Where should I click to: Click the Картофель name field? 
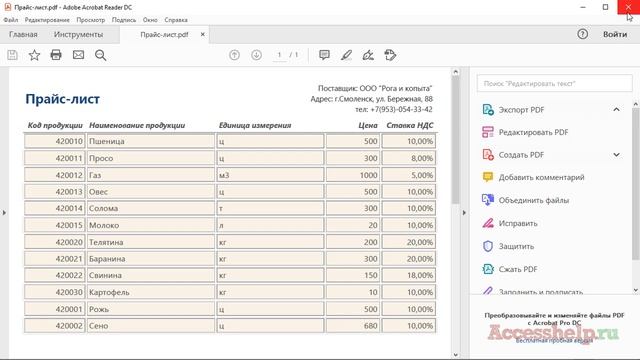(151, 292)
